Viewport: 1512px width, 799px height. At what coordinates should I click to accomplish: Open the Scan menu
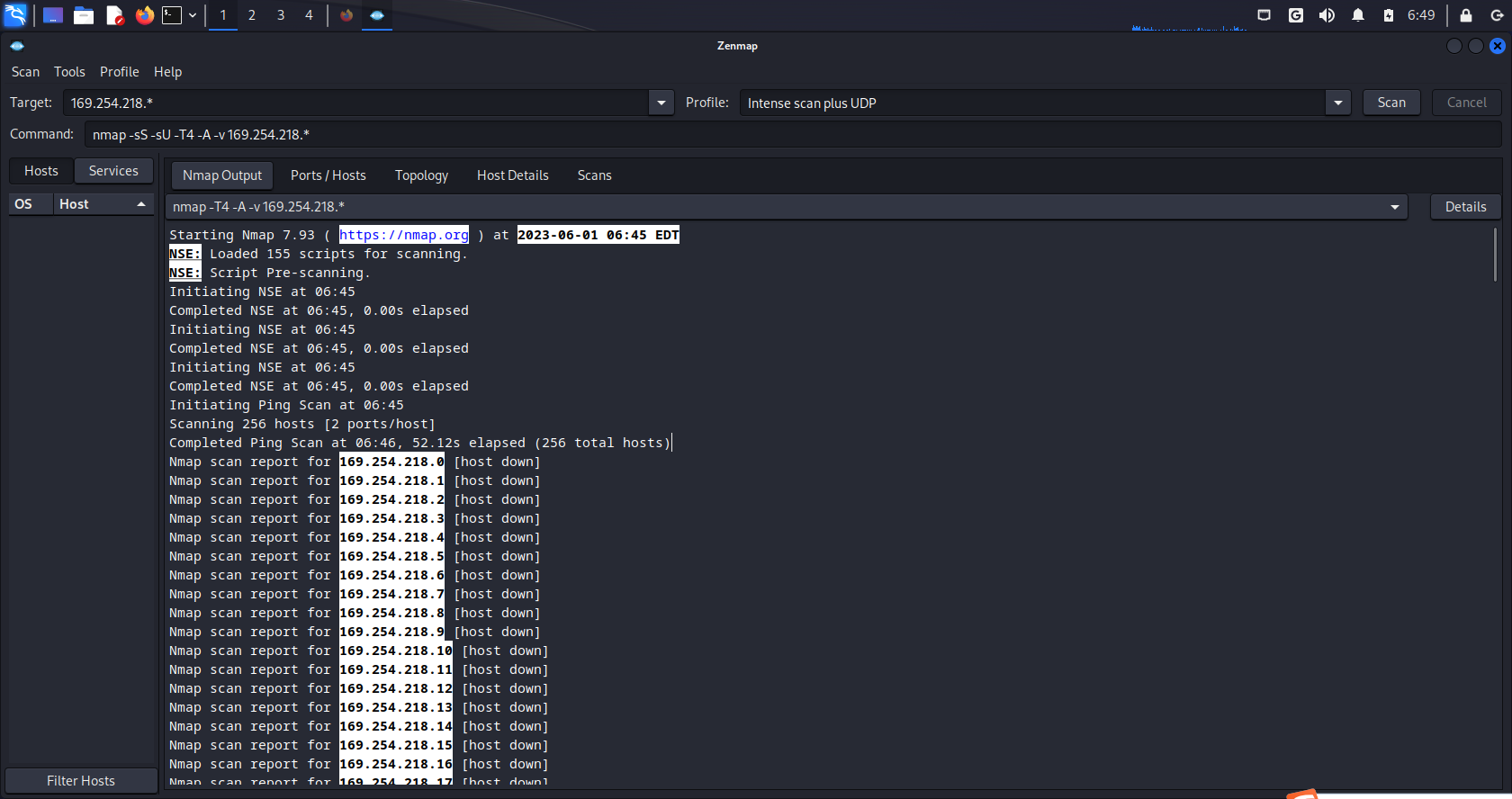pos(25,72)
